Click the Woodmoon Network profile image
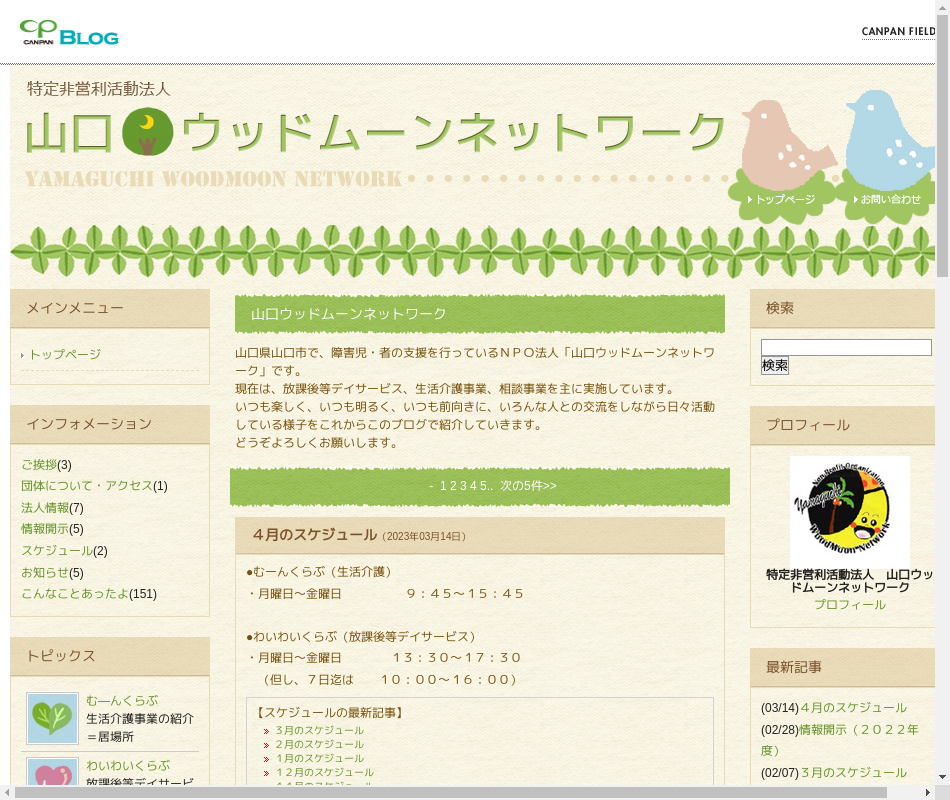The height and width of the screenshot is (800, 950). point(849,511)
